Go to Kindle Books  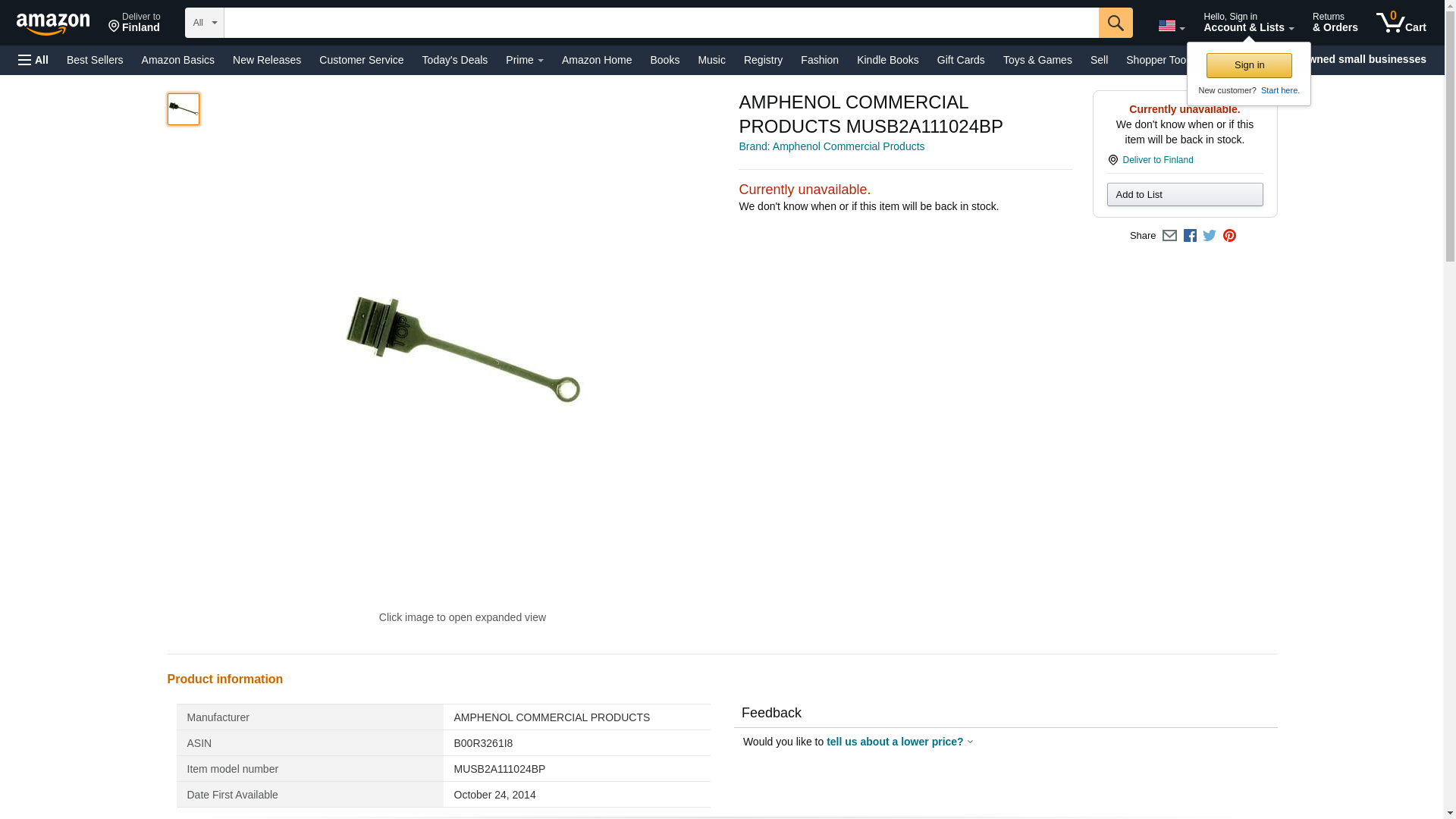coord(887,60)
